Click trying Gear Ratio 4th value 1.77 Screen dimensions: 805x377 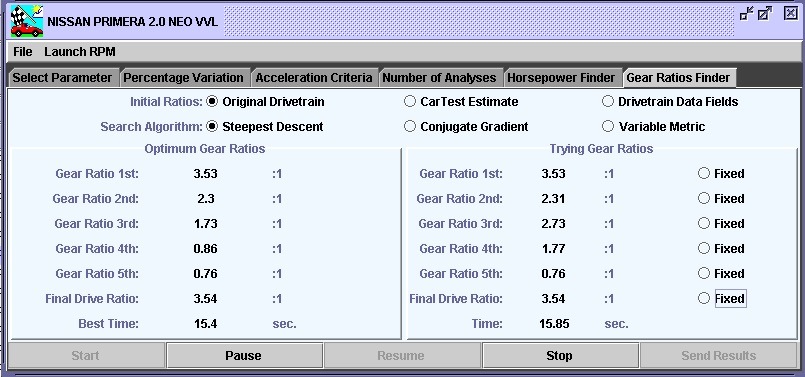coord(553,249)
